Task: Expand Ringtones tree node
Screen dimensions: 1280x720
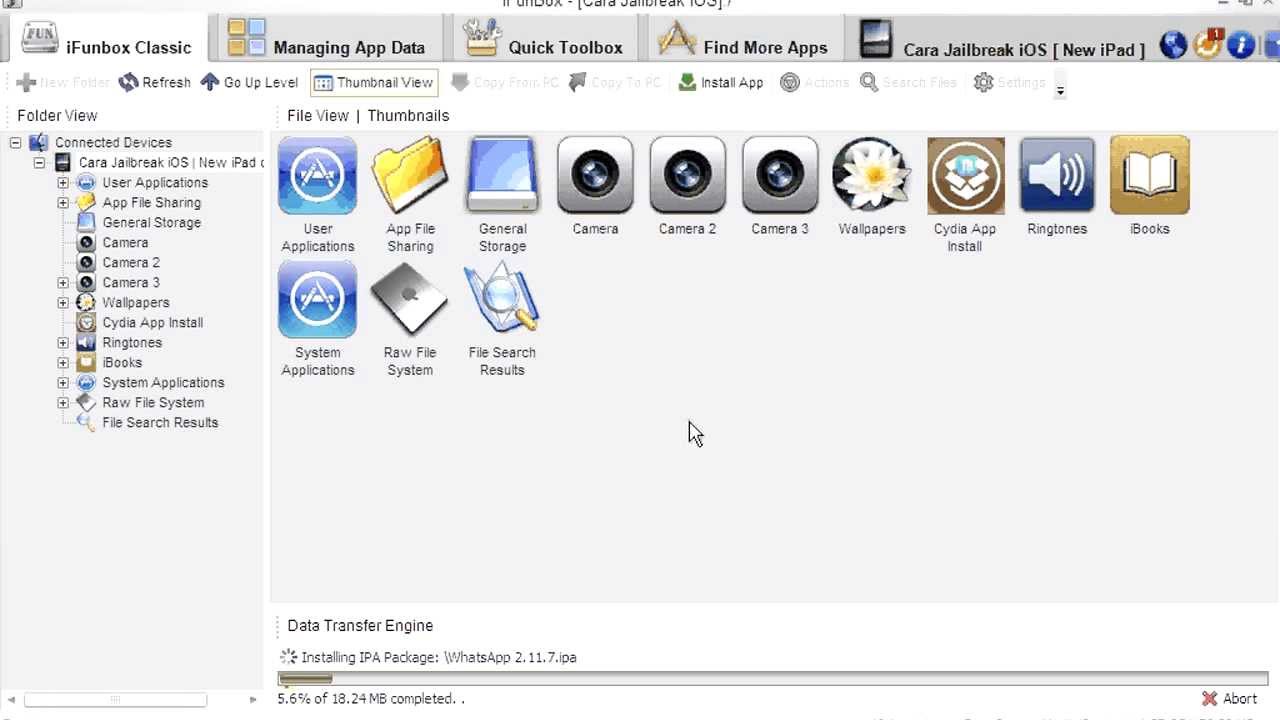Action: 63,342
